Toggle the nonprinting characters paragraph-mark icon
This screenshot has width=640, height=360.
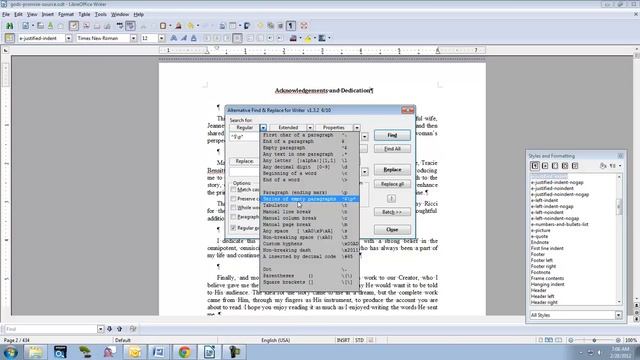291,26
